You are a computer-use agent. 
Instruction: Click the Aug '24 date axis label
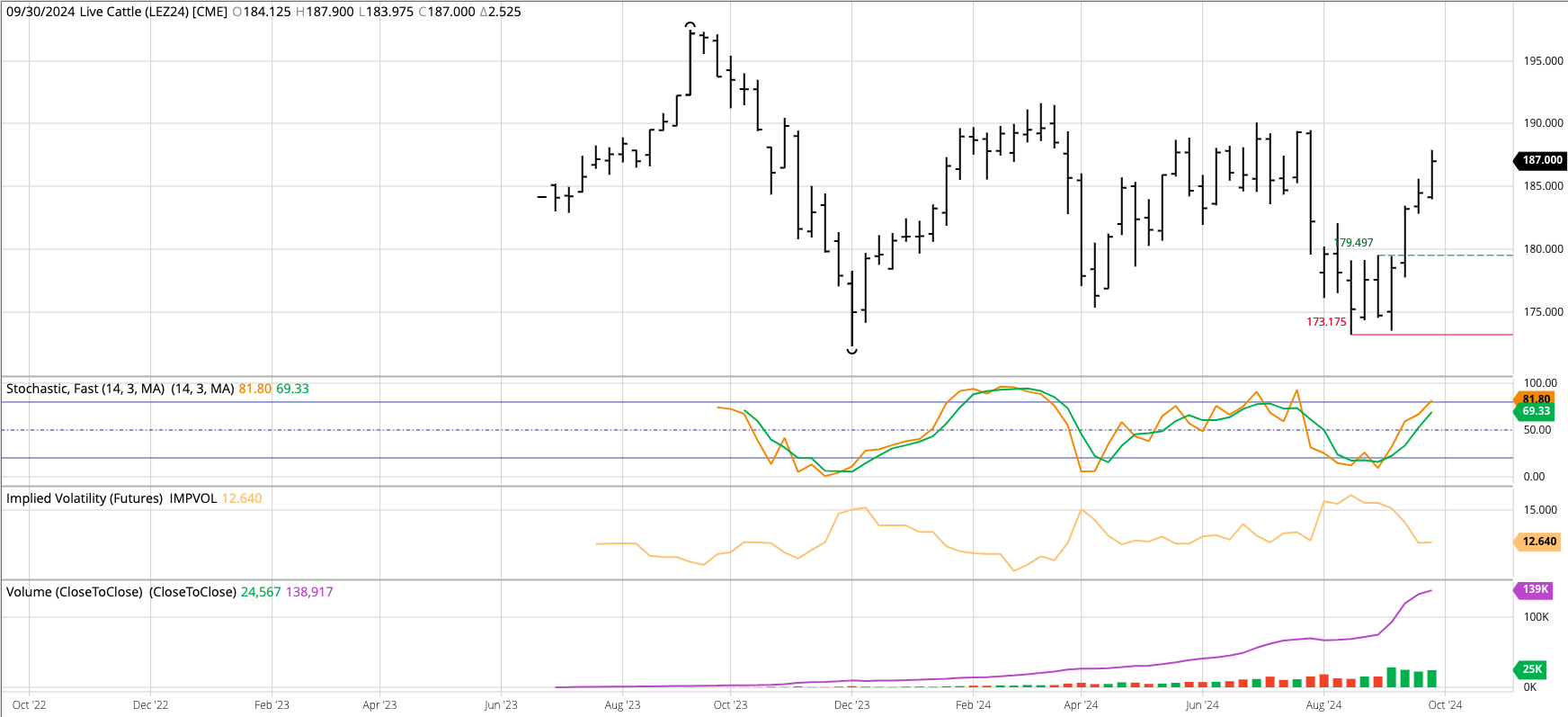pyautogui.click(x=1323, y=705)
